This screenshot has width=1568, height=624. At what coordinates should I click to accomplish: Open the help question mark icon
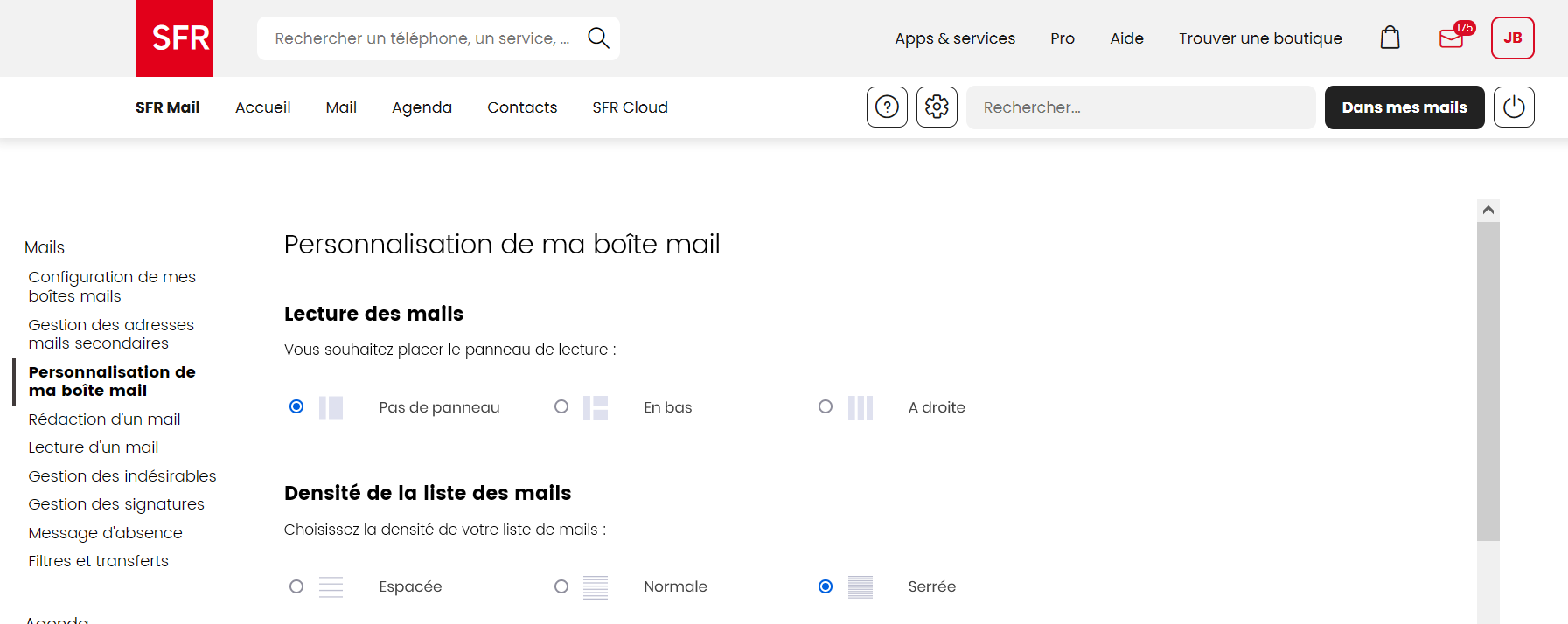pos(887,107)
